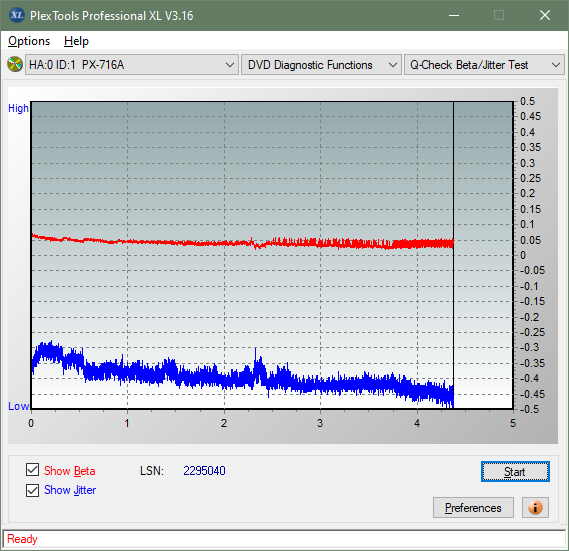
Task: Click the LSN value 2295040
Action: [204, 471]
